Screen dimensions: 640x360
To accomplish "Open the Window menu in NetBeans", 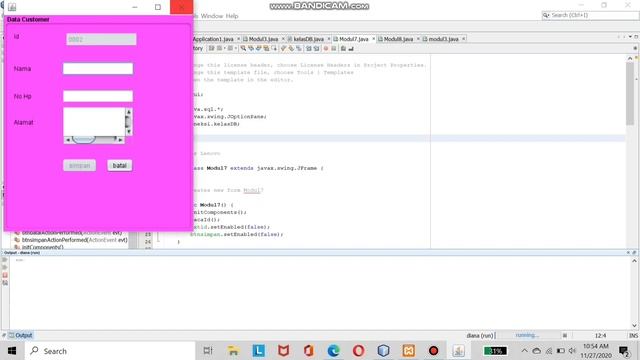I will pyautogui.click(x=211, y=16).
